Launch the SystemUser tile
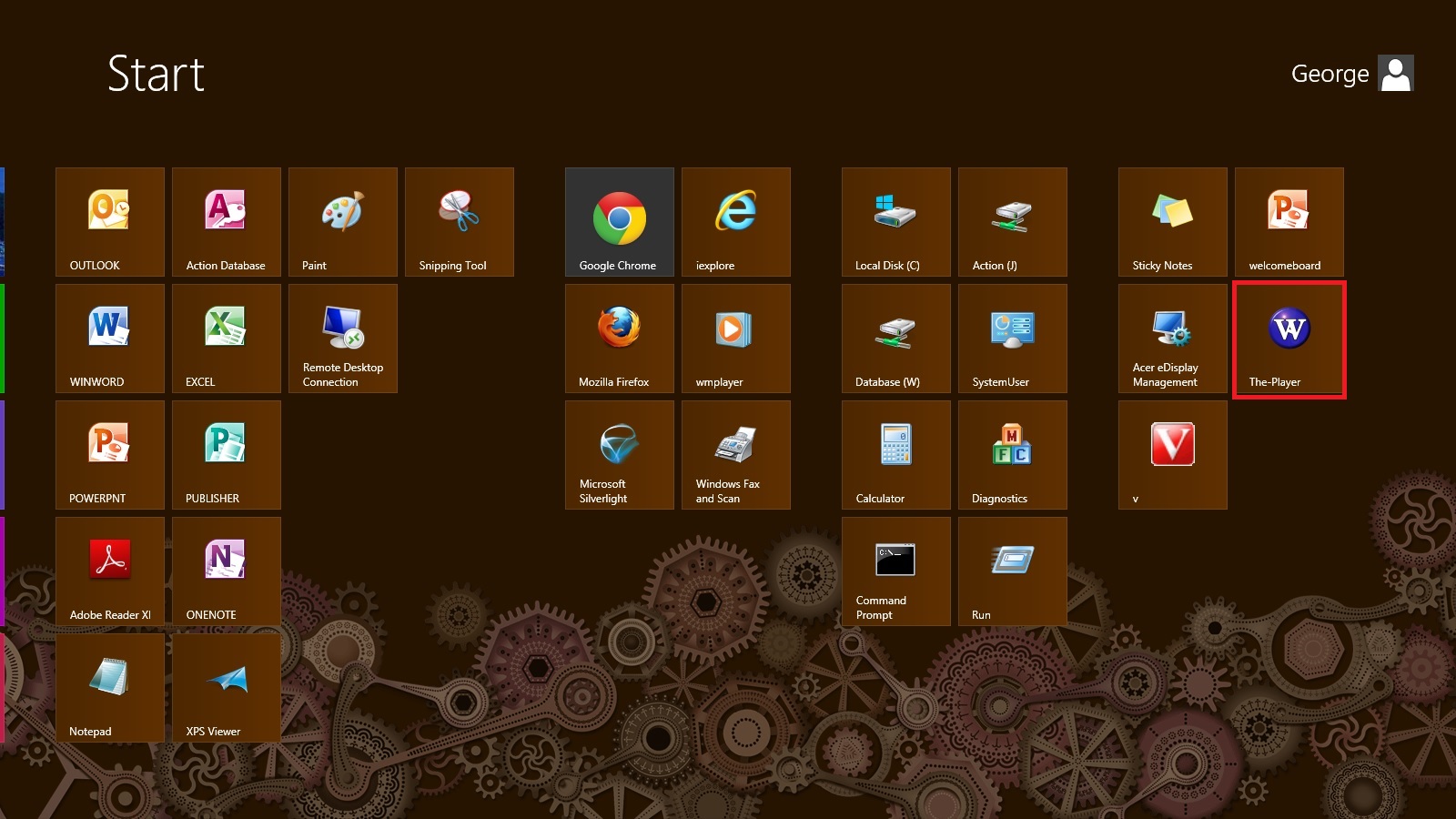Image resolution: width=1456 pixels, height=819 pixels. (x=1013, y=339)
